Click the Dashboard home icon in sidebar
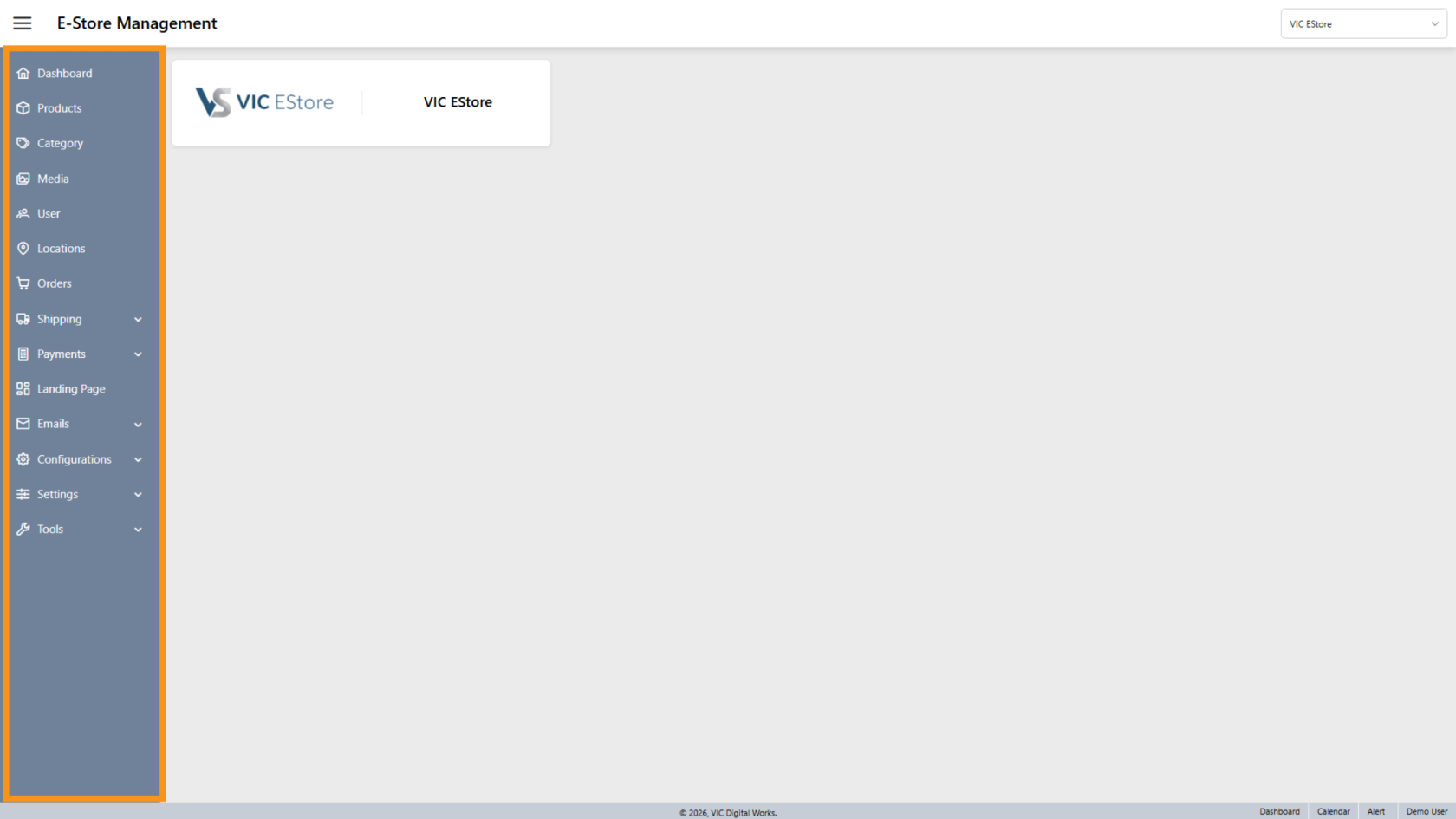This screenshot has height=819, width=1456. [23, 74]
